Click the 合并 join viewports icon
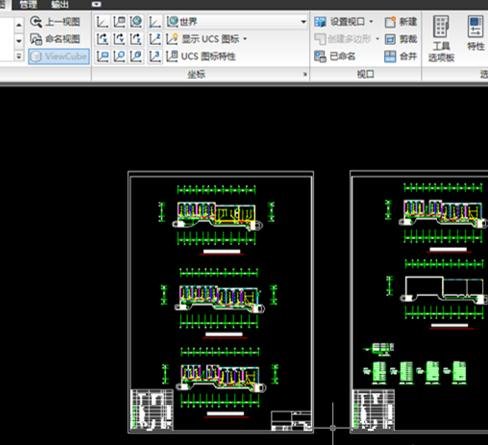Viewport: 488px width, 445px height. (390, 56)
